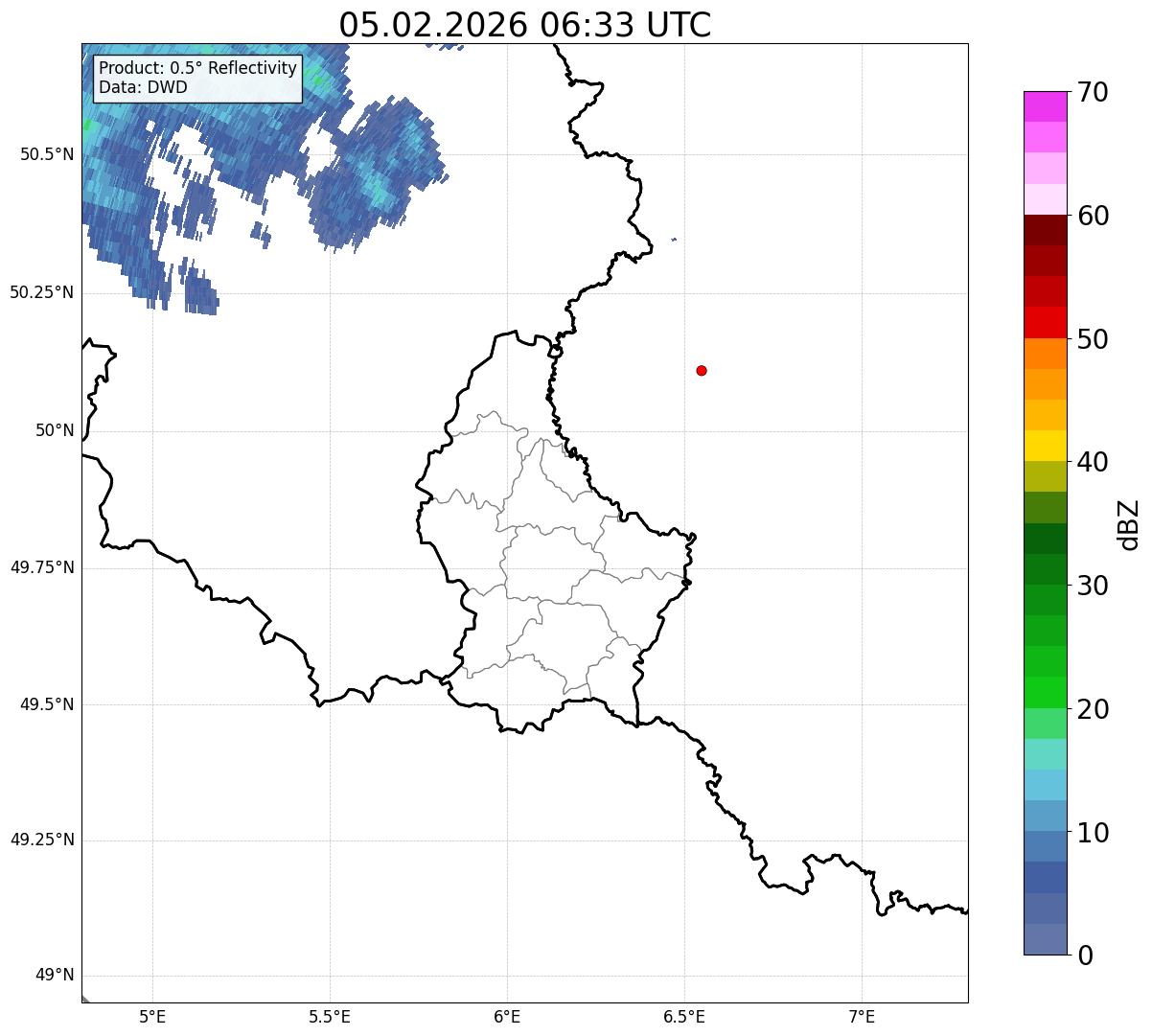Click the 50.5°N latitude label

pyautogui.click(x=46, y=154)
